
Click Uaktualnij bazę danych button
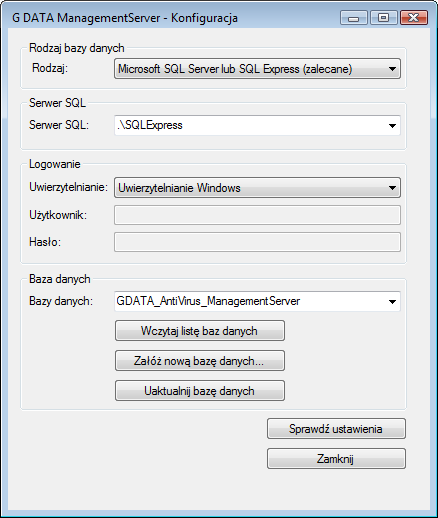click(200, 391)
